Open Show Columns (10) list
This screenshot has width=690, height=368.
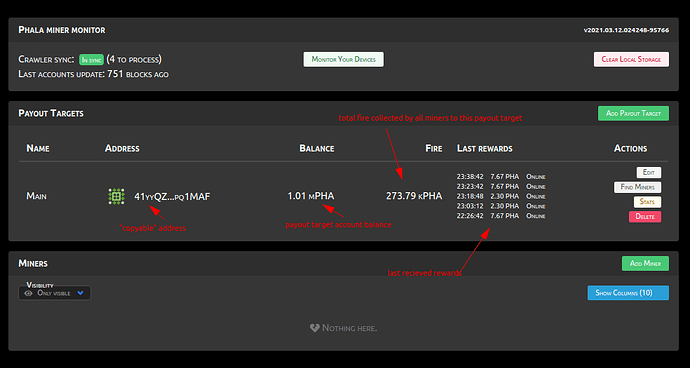pyautogui.click(x=628, y=293)
